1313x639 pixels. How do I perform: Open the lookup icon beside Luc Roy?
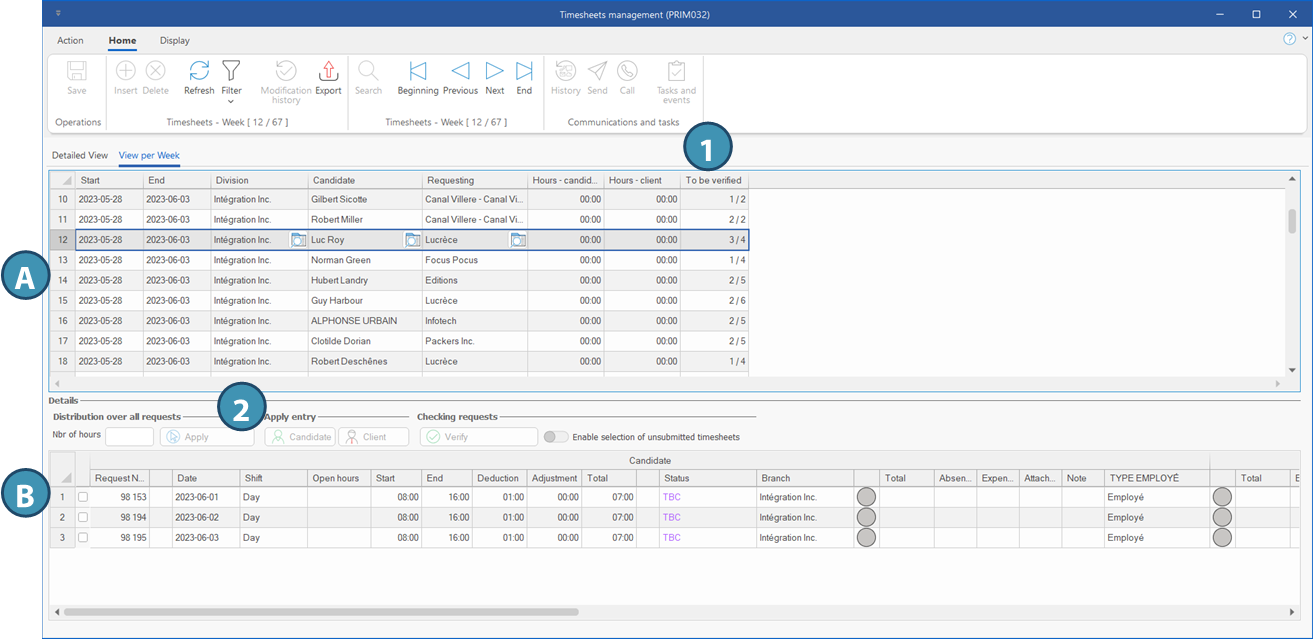(412, 240)
